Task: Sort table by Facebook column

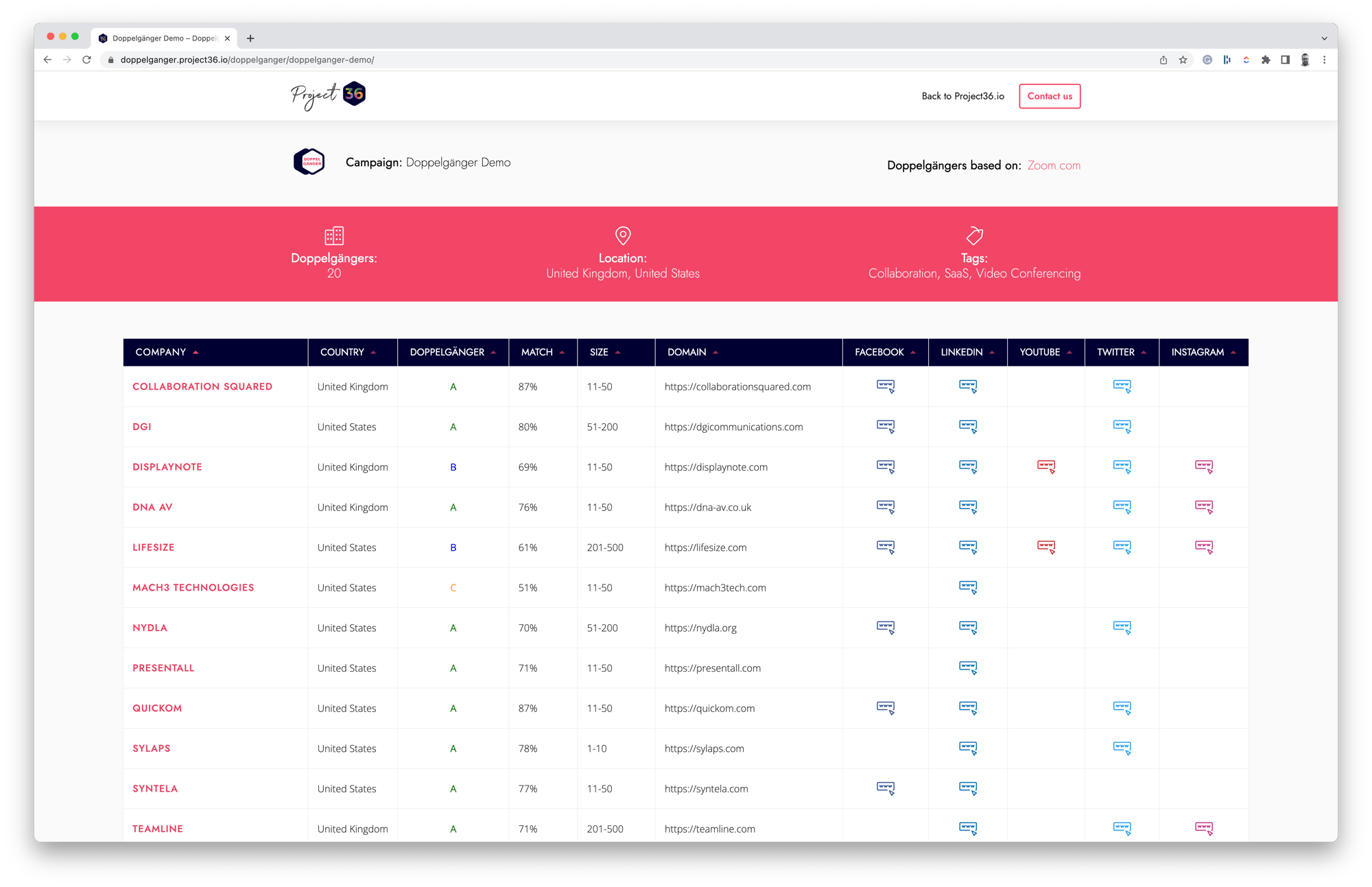Action: coord(885,352)
